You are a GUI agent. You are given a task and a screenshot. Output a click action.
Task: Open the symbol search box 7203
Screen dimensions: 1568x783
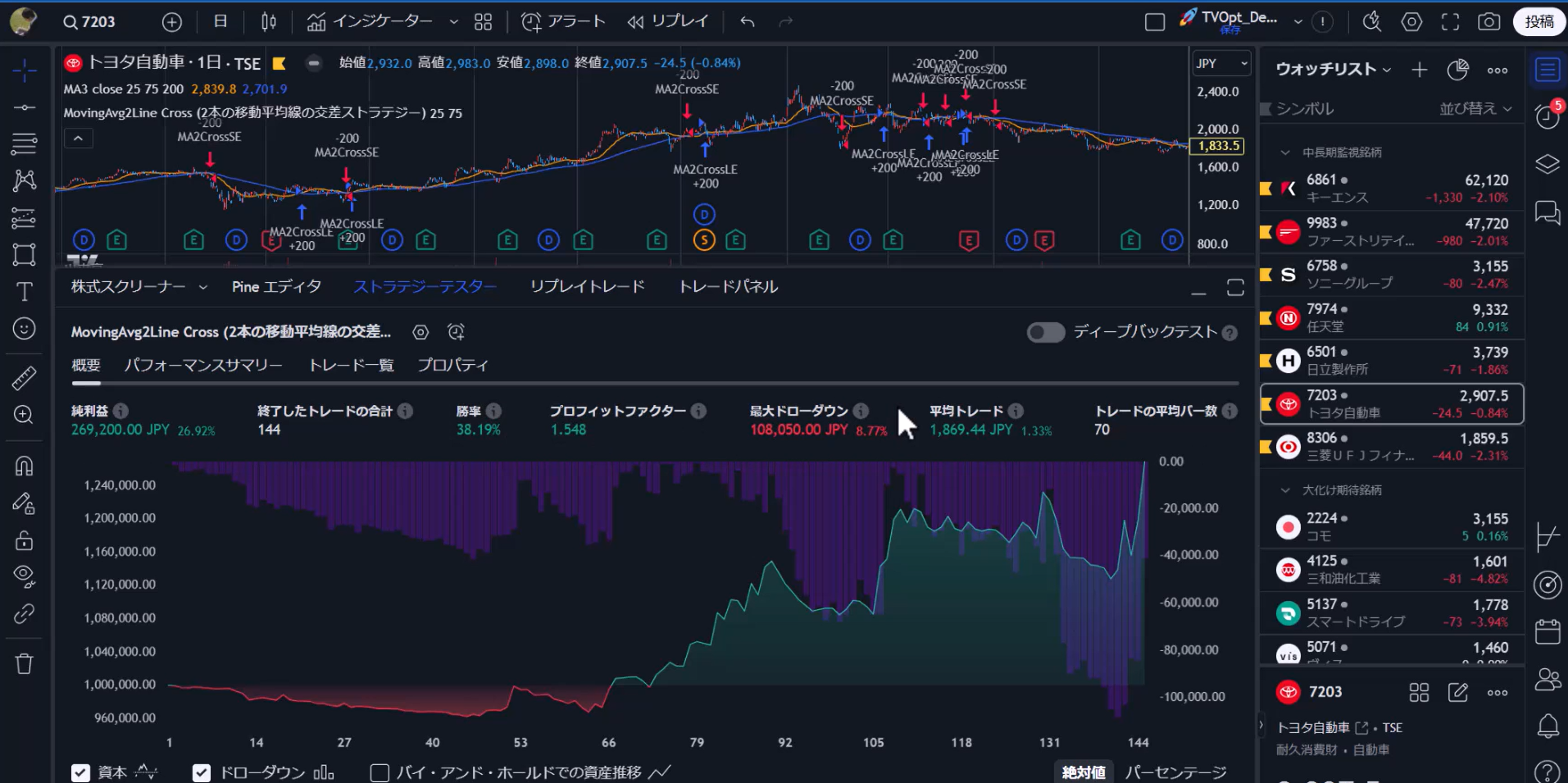(x=90, y=22)
